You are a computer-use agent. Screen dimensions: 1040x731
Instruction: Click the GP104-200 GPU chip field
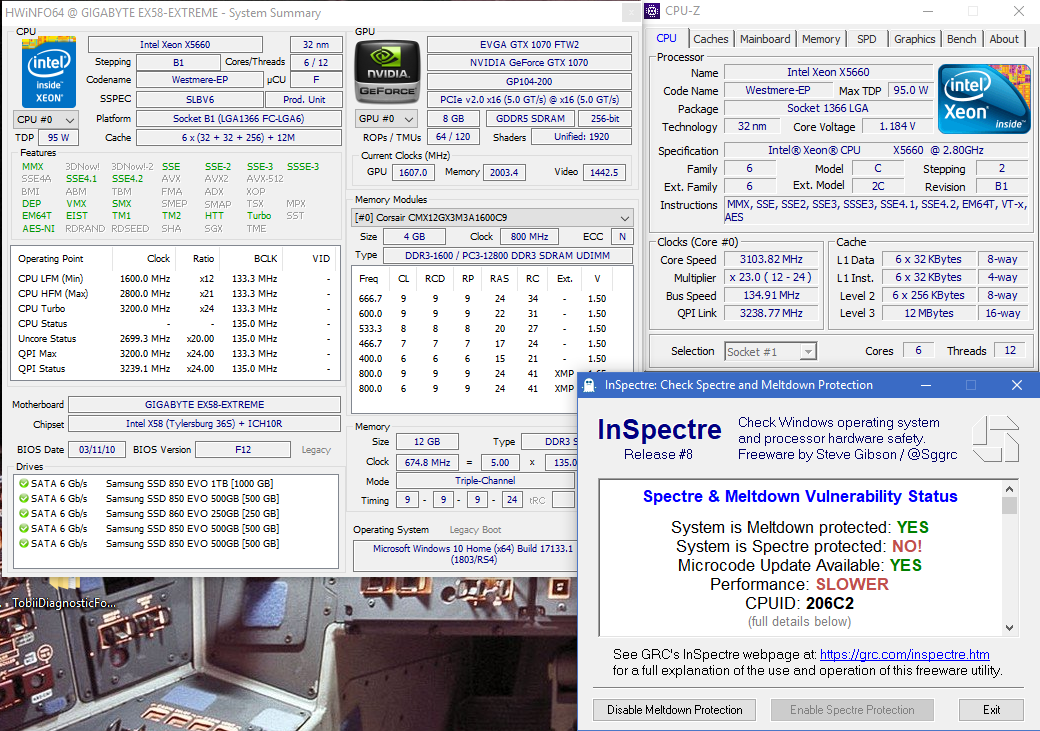[529, 82]
